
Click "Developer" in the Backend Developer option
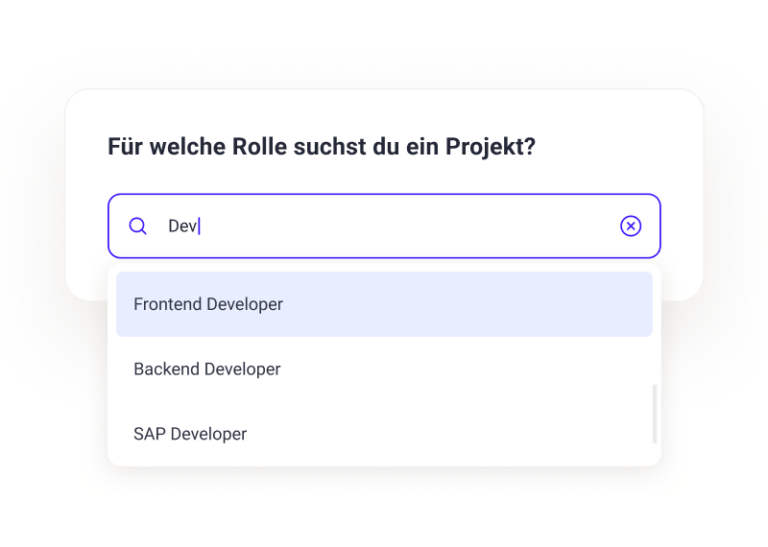coord(242,369)
